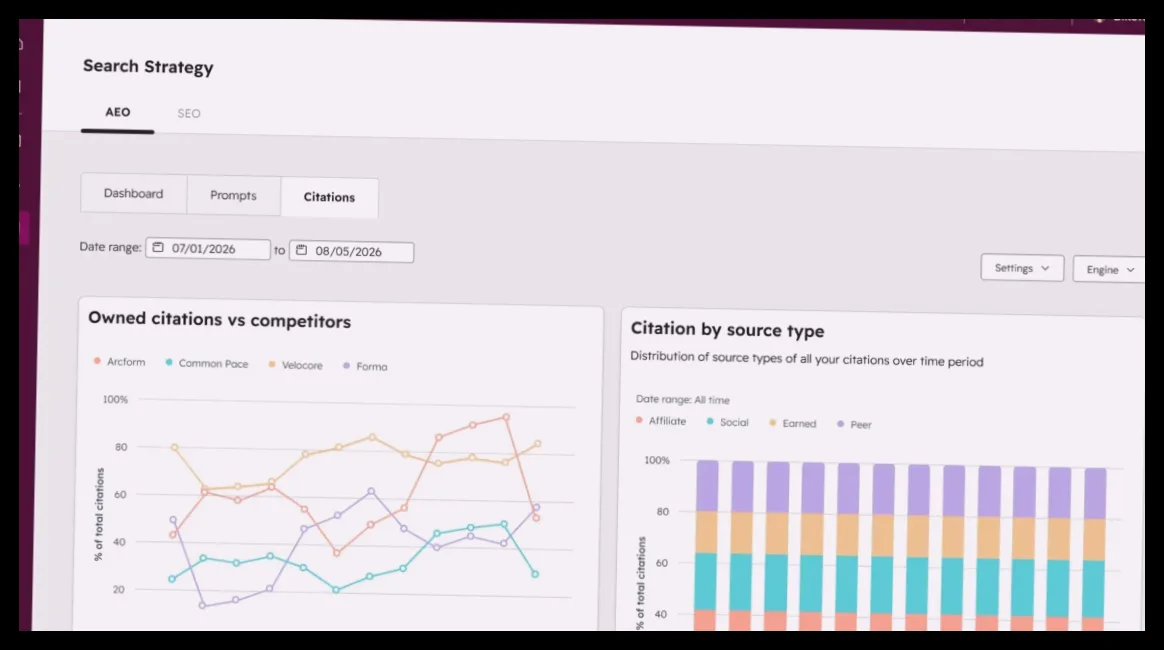
Task: Toggle the Earned source type legend entry
Action: [x=793, y=424]
